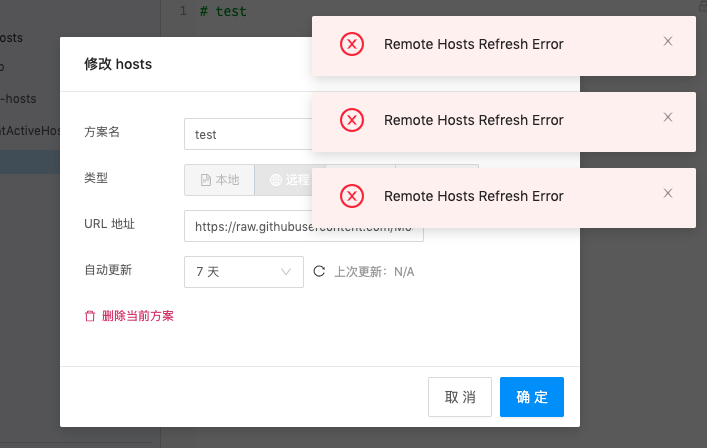
Task: Click the trash icon for 删除当前方案
Action: 90,316
